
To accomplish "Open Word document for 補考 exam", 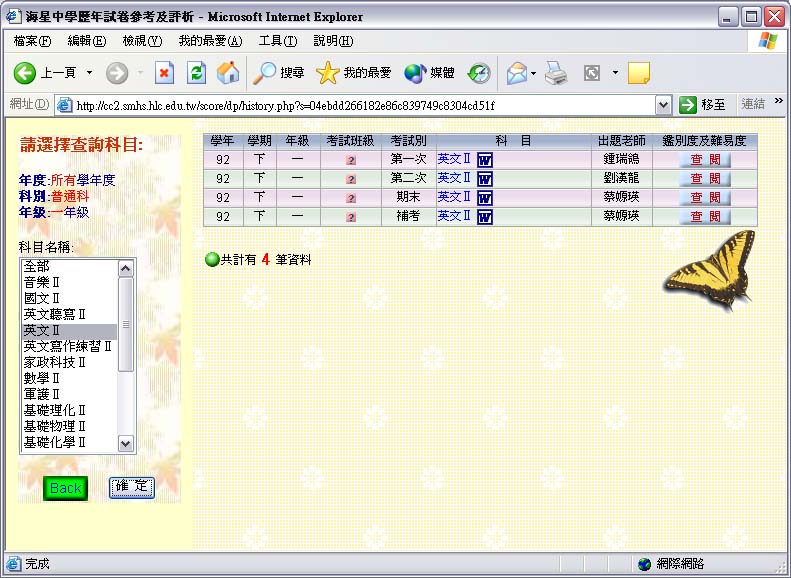I will (x=484, y=217).
